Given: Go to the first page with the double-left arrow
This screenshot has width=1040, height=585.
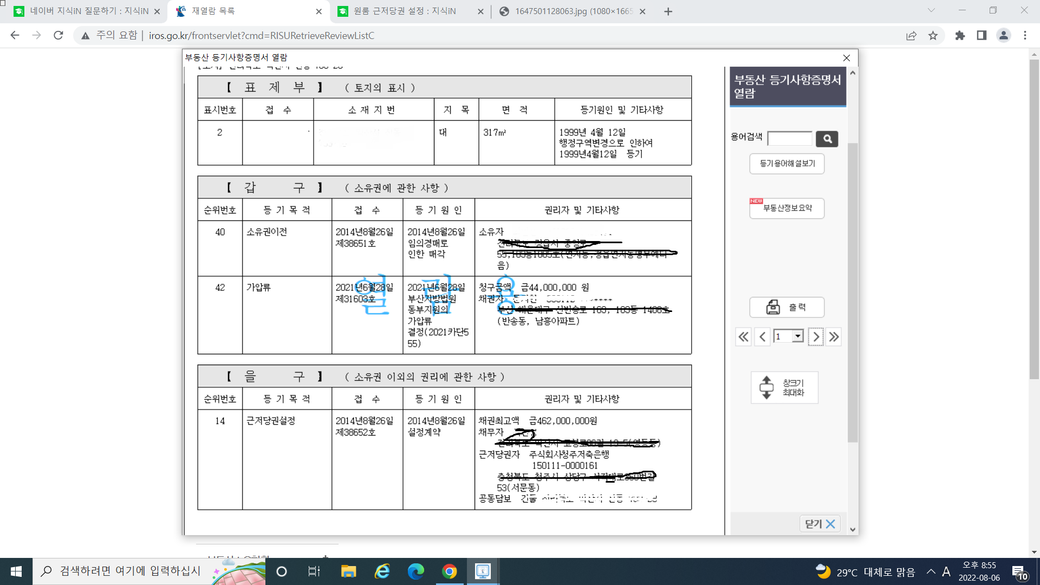Looking at the screenshot, I should [744, 337].
